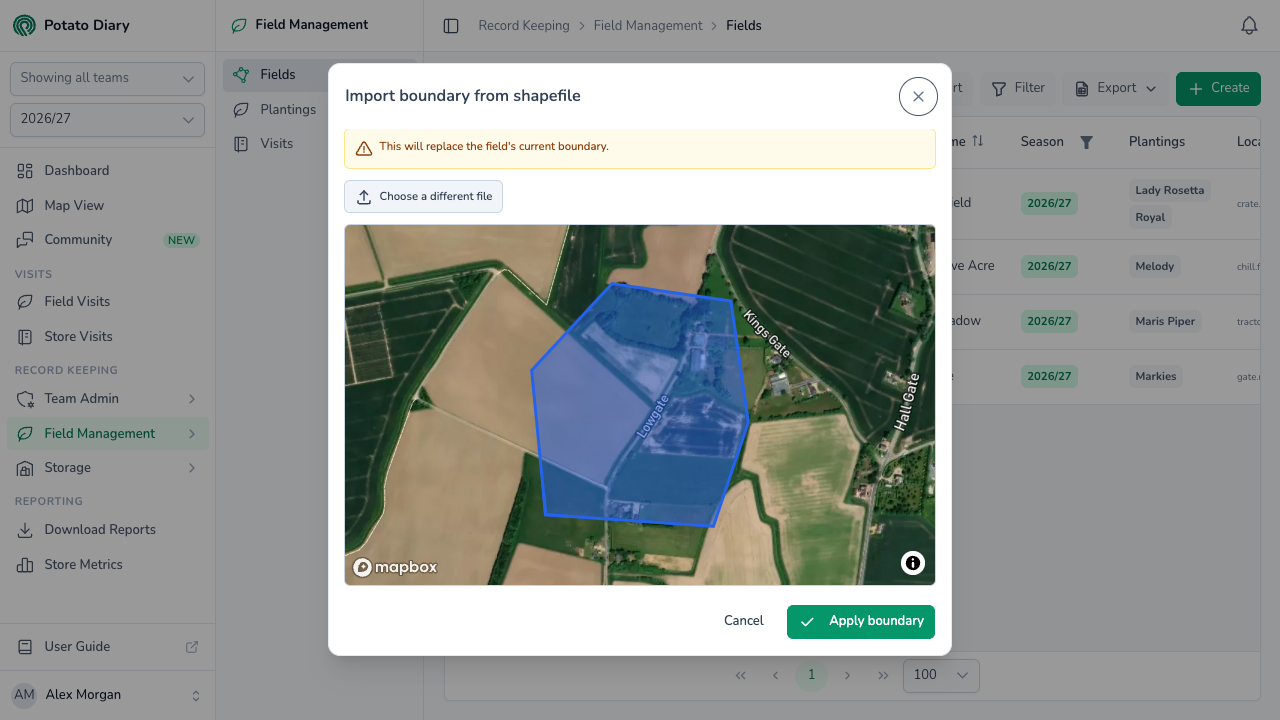The height and width of the screenshot is (720, 1280).
Task: Open the Export dropdown
Action: [1115, 88]
